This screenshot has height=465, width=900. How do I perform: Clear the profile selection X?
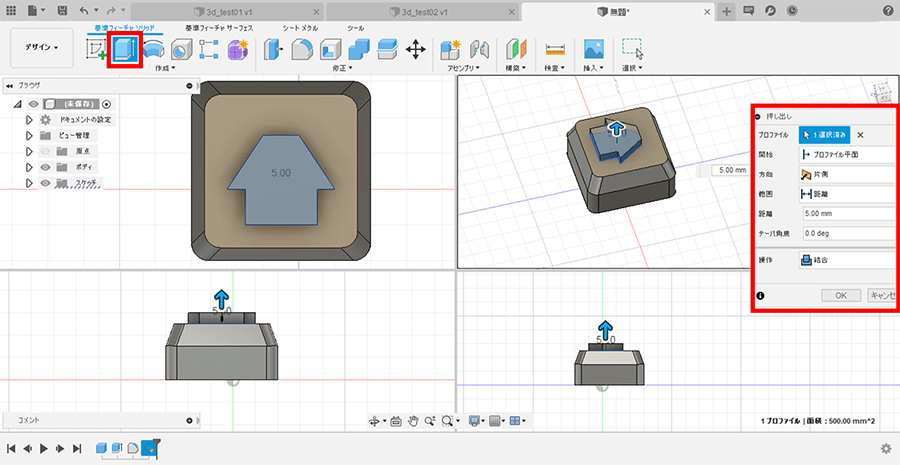pyautogui.click(x=860, y=135)
